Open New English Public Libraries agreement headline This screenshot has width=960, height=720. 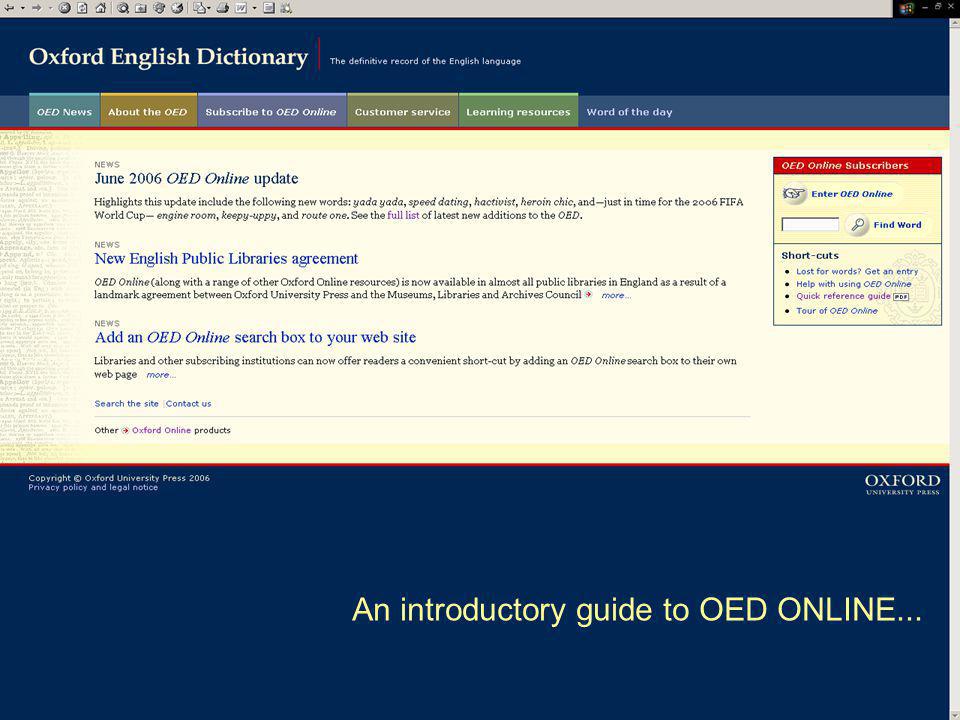pos(226,258)
